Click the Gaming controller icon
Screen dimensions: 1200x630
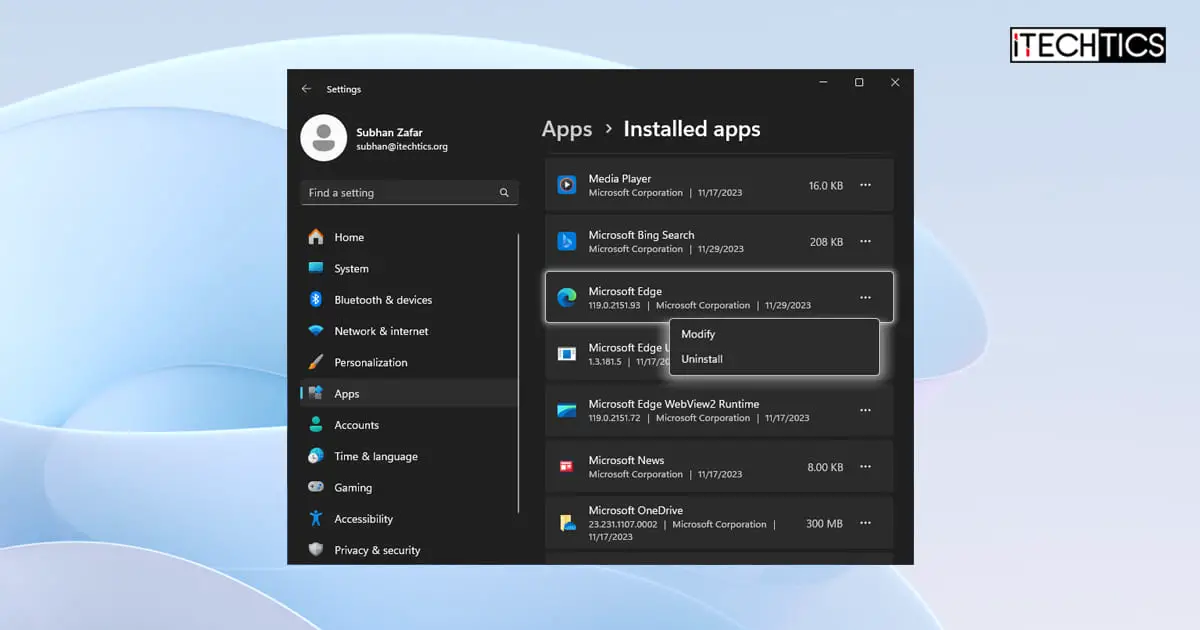(316, 487)
